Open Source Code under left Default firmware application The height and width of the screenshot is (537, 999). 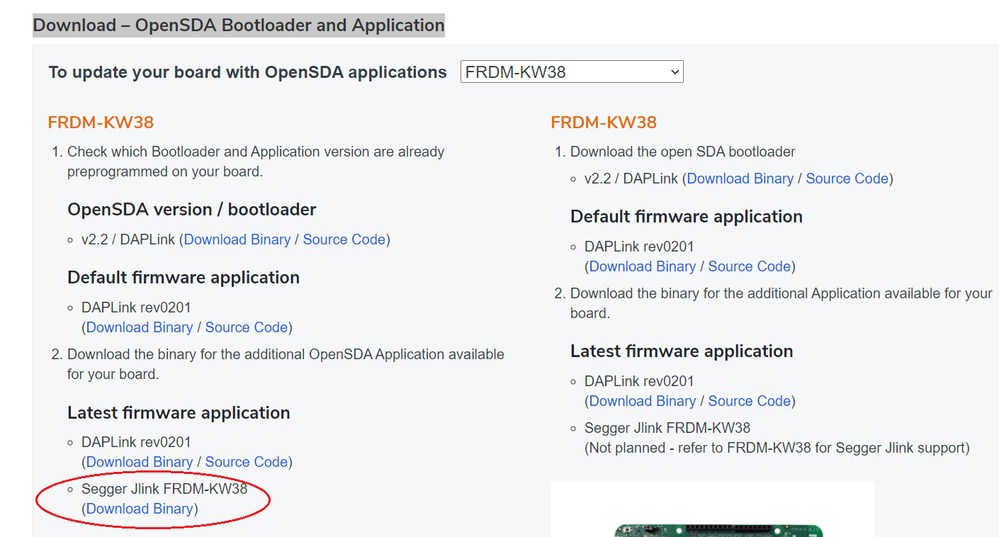pyautogui.click(x=246, y=327)
